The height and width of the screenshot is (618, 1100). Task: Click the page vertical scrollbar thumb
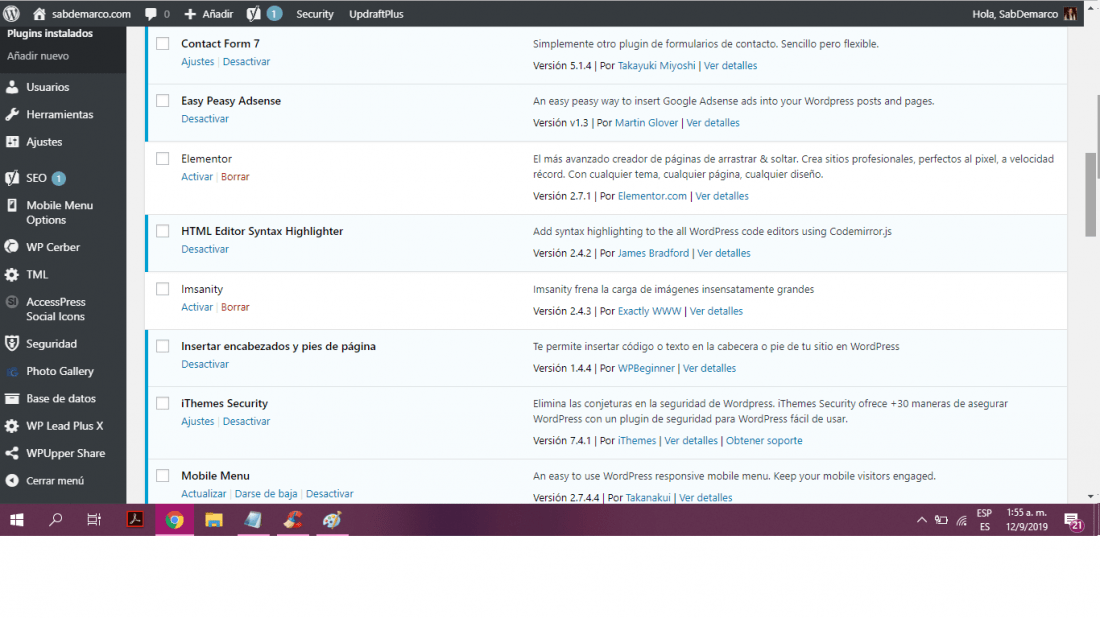pos(1091,194)
